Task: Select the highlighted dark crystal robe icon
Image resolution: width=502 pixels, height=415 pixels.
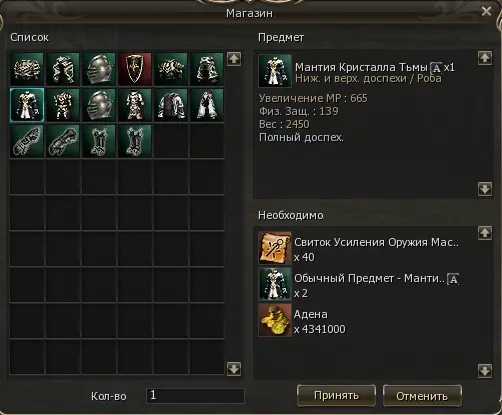Action: tap(27, 105)
